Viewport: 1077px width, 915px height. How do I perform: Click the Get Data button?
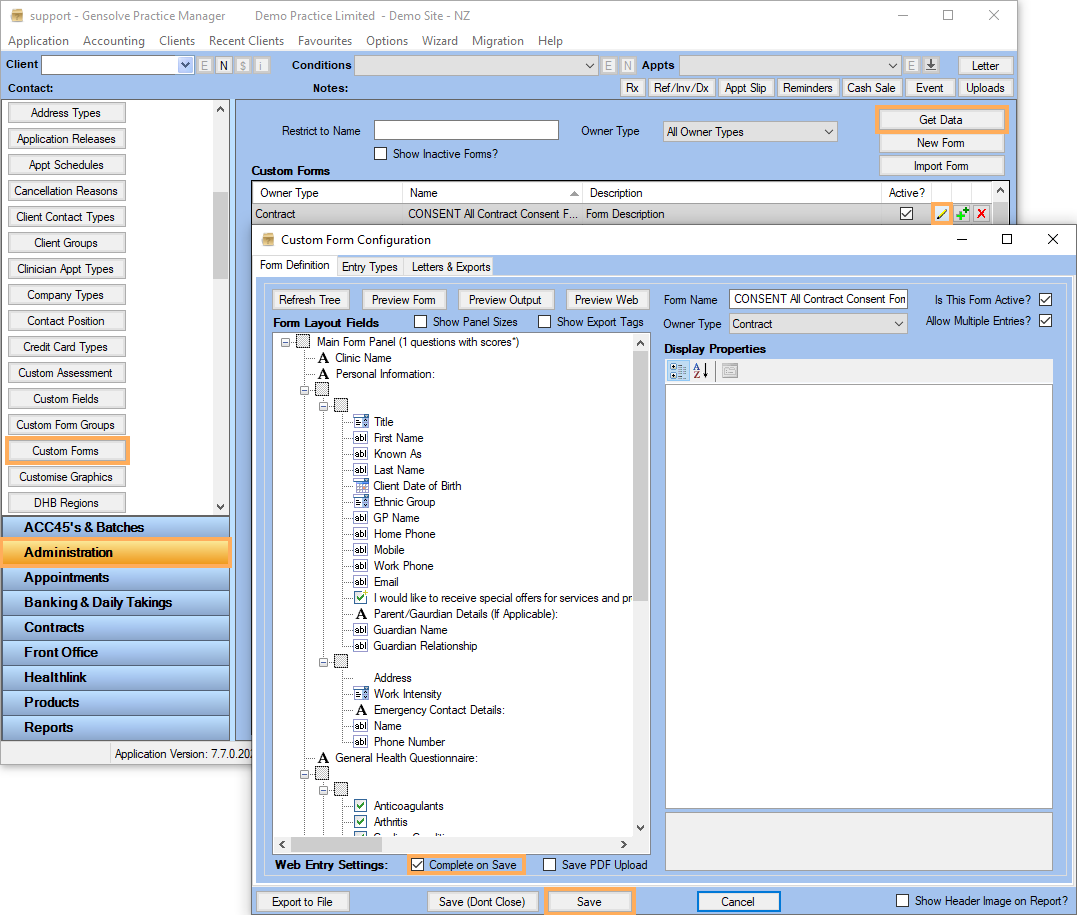point(940,119)
